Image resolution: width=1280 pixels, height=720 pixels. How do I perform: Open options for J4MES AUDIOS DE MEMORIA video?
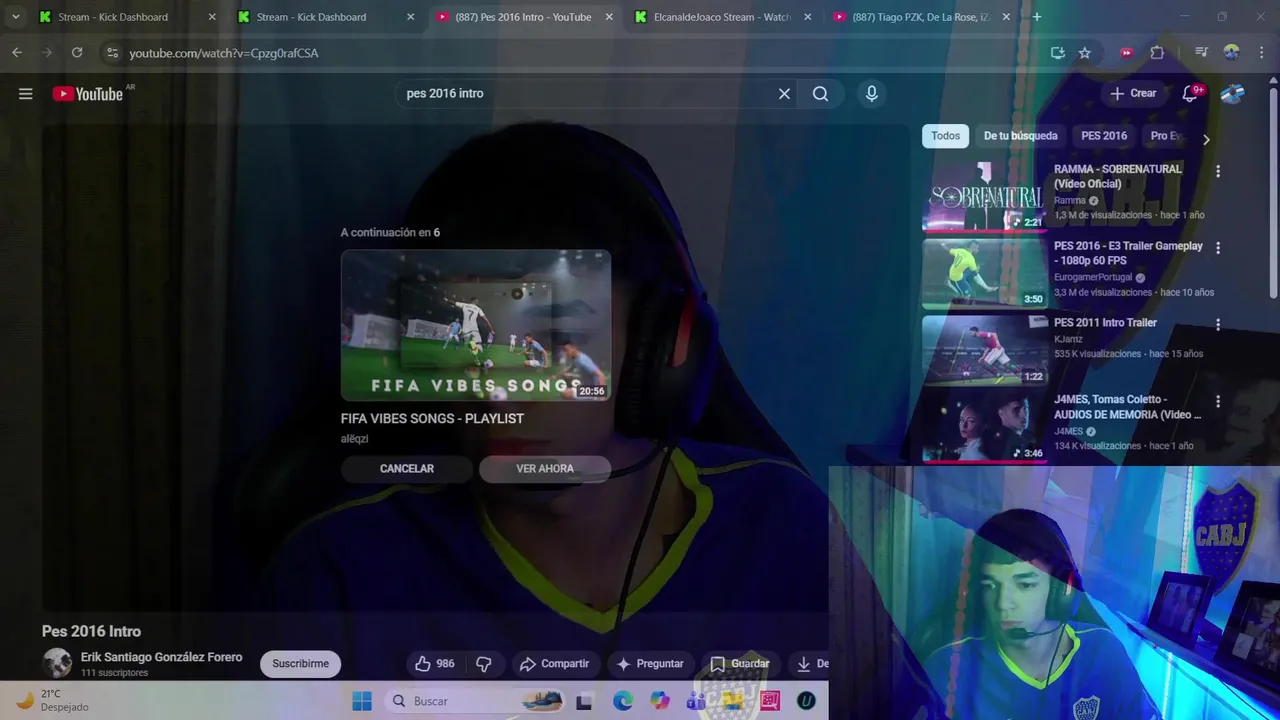coord(1218,401)
